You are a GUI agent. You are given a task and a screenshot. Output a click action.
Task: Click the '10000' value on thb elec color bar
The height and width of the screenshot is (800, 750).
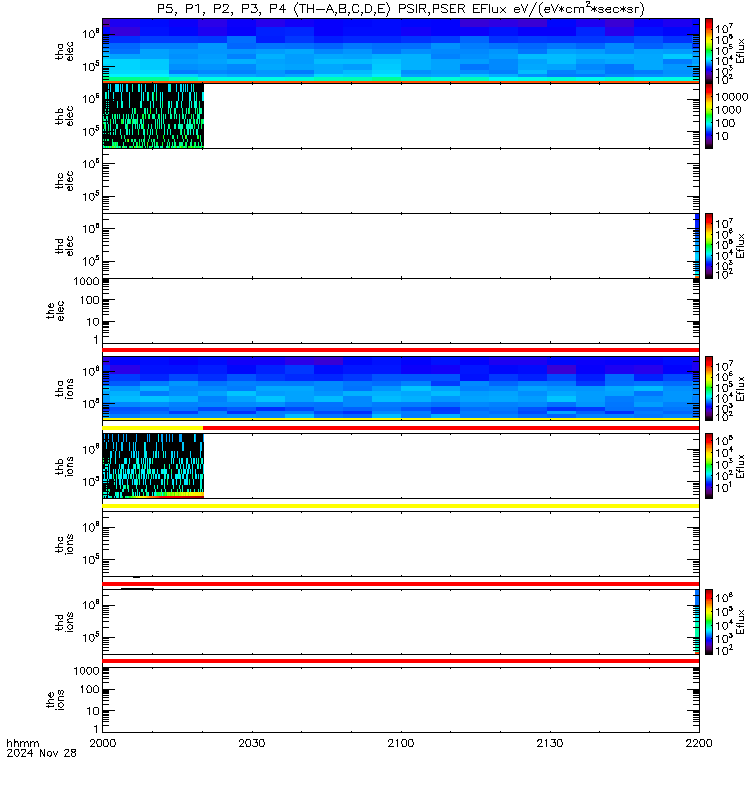732,97
